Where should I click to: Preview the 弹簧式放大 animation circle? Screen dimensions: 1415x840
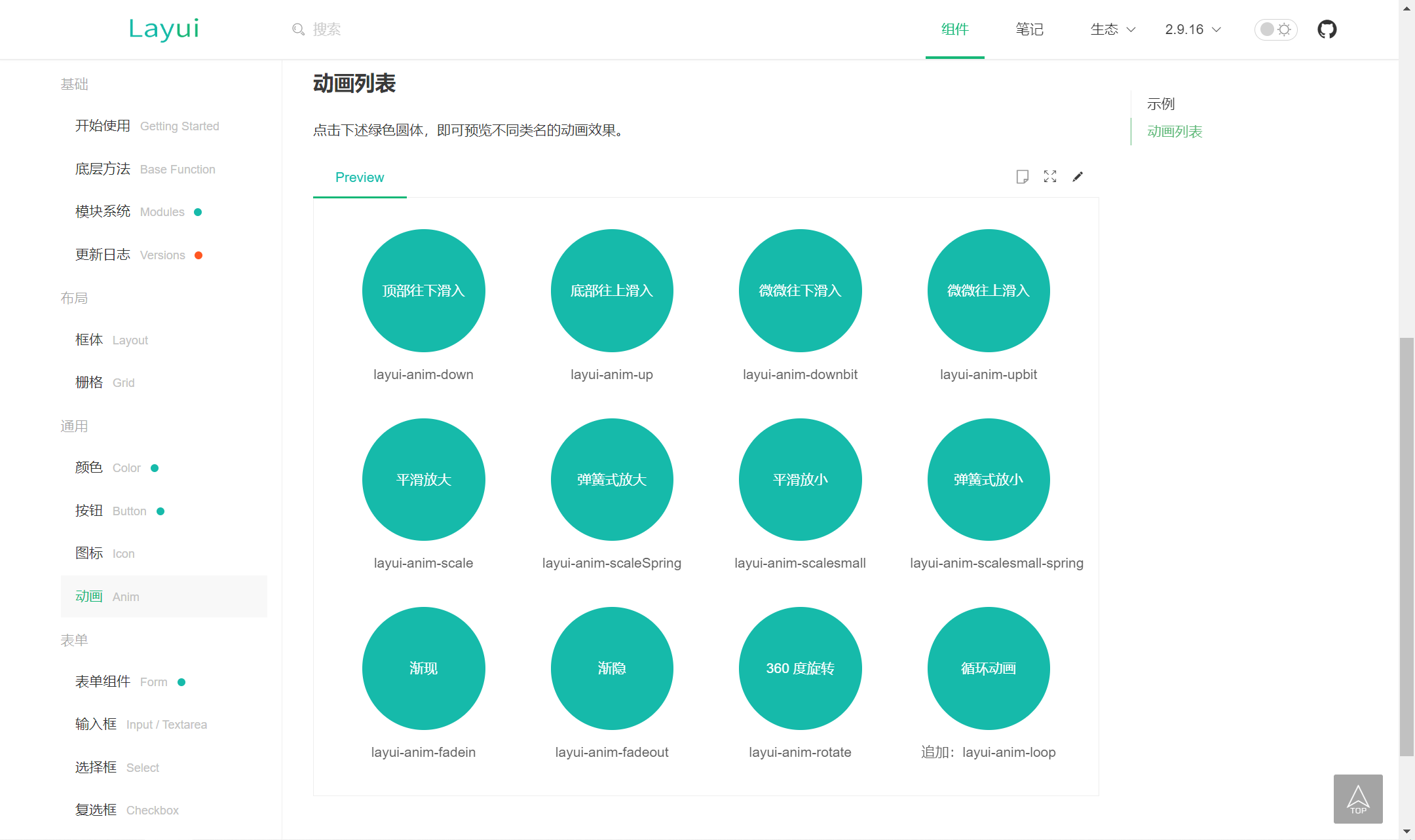point(612,479)
